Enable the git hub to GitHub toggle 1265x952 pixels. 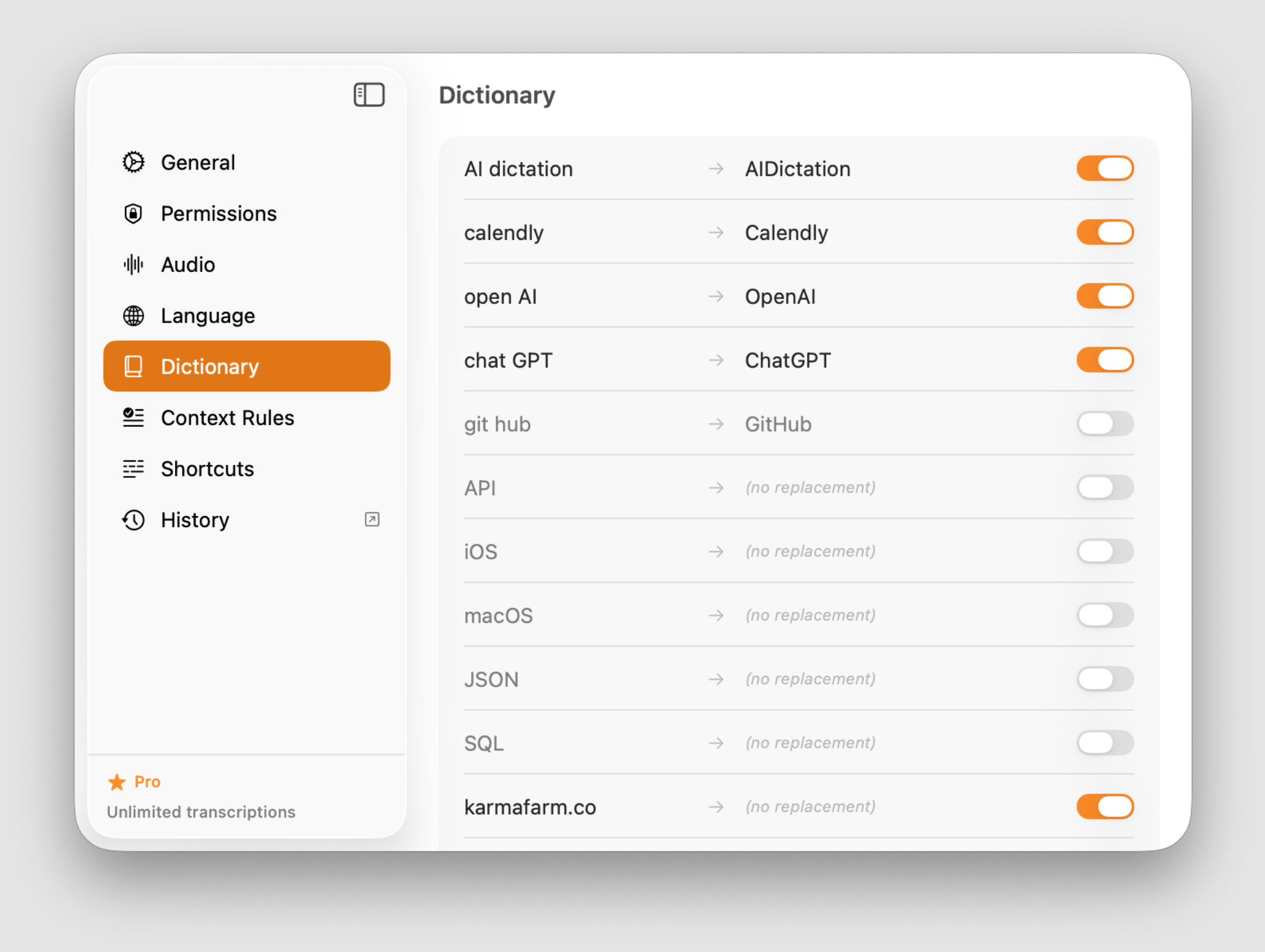(1104, 424)
